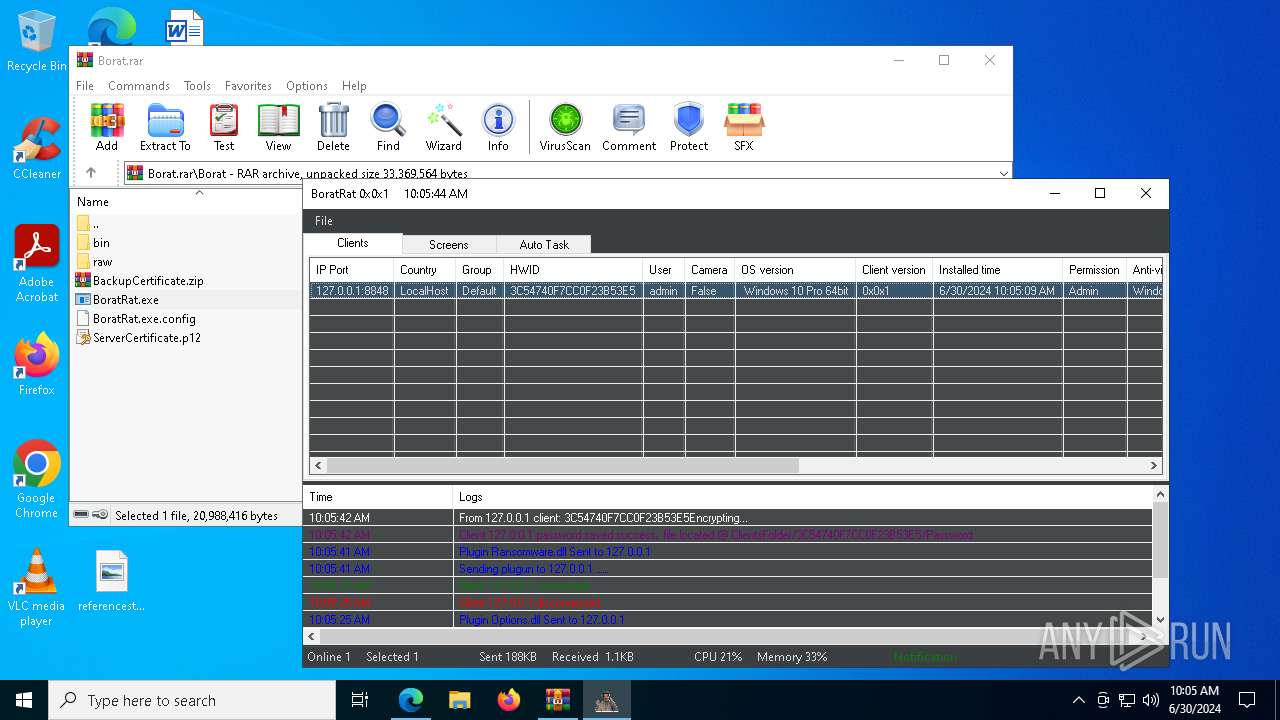
Task: Open the Favorites menu in WinRAR
Action: coord(248,86)
